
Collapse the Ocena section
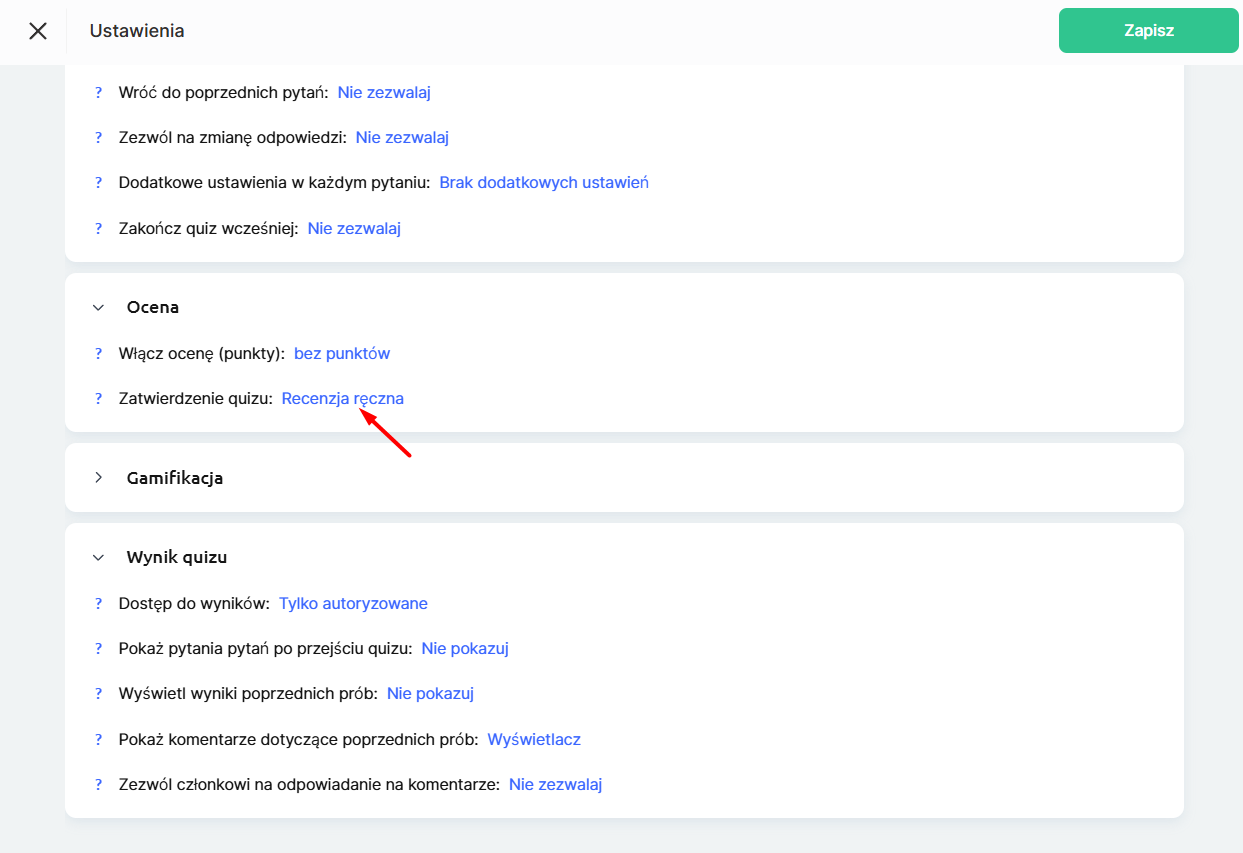[98, 308]
